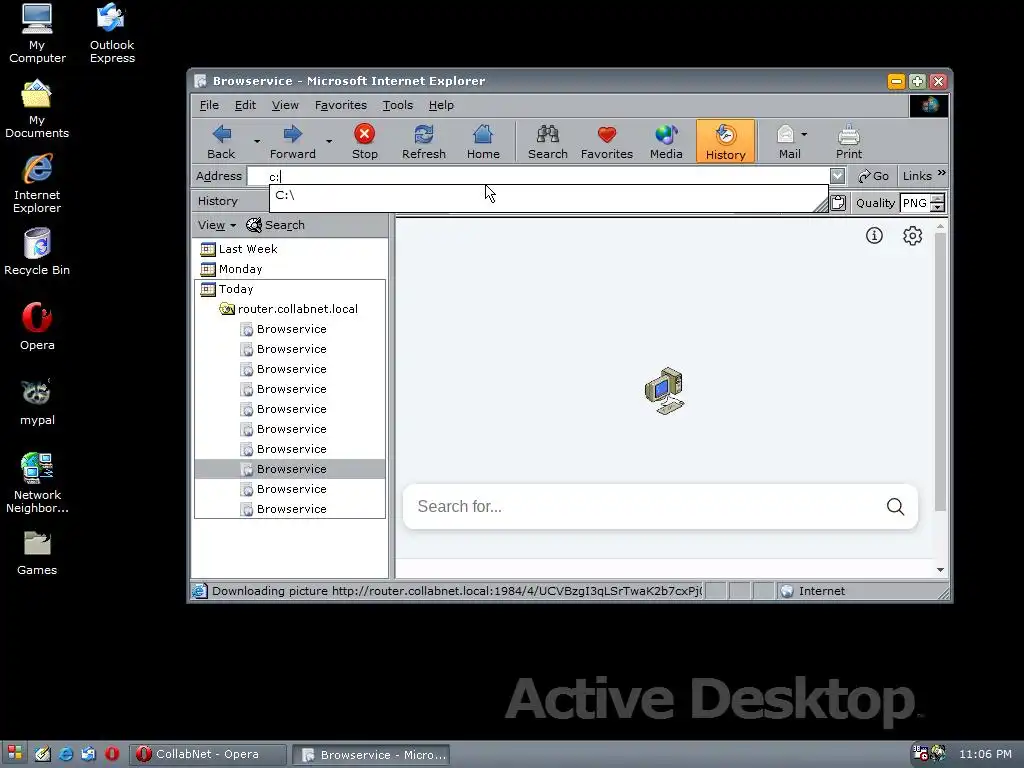The image size is (1024, 768).
Task: Click the Back toolbar button
Action: pos(221,141)
